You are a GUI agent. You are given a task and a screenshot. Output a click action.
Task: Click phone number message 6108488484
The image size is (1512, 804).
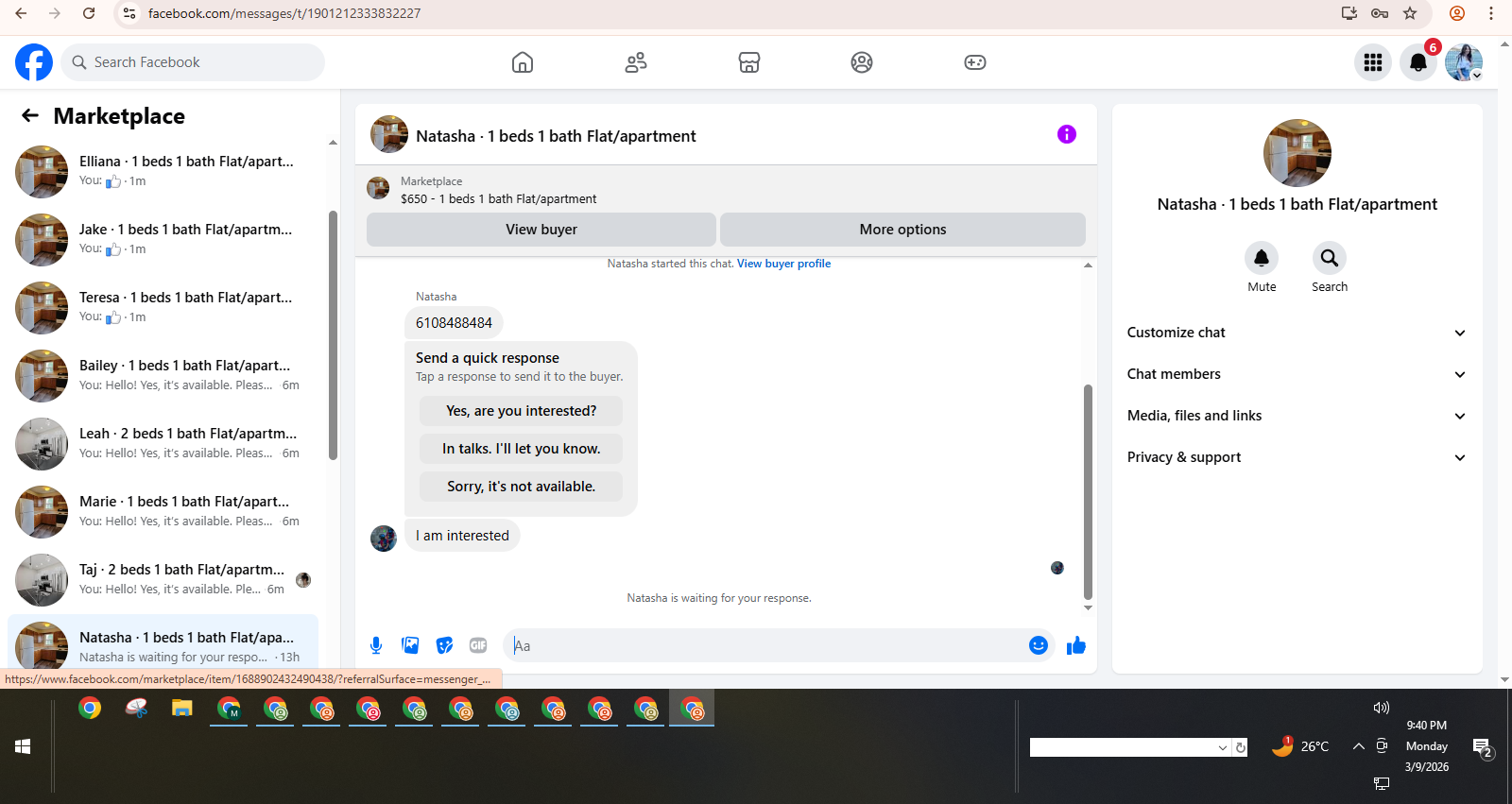[454, 323]
